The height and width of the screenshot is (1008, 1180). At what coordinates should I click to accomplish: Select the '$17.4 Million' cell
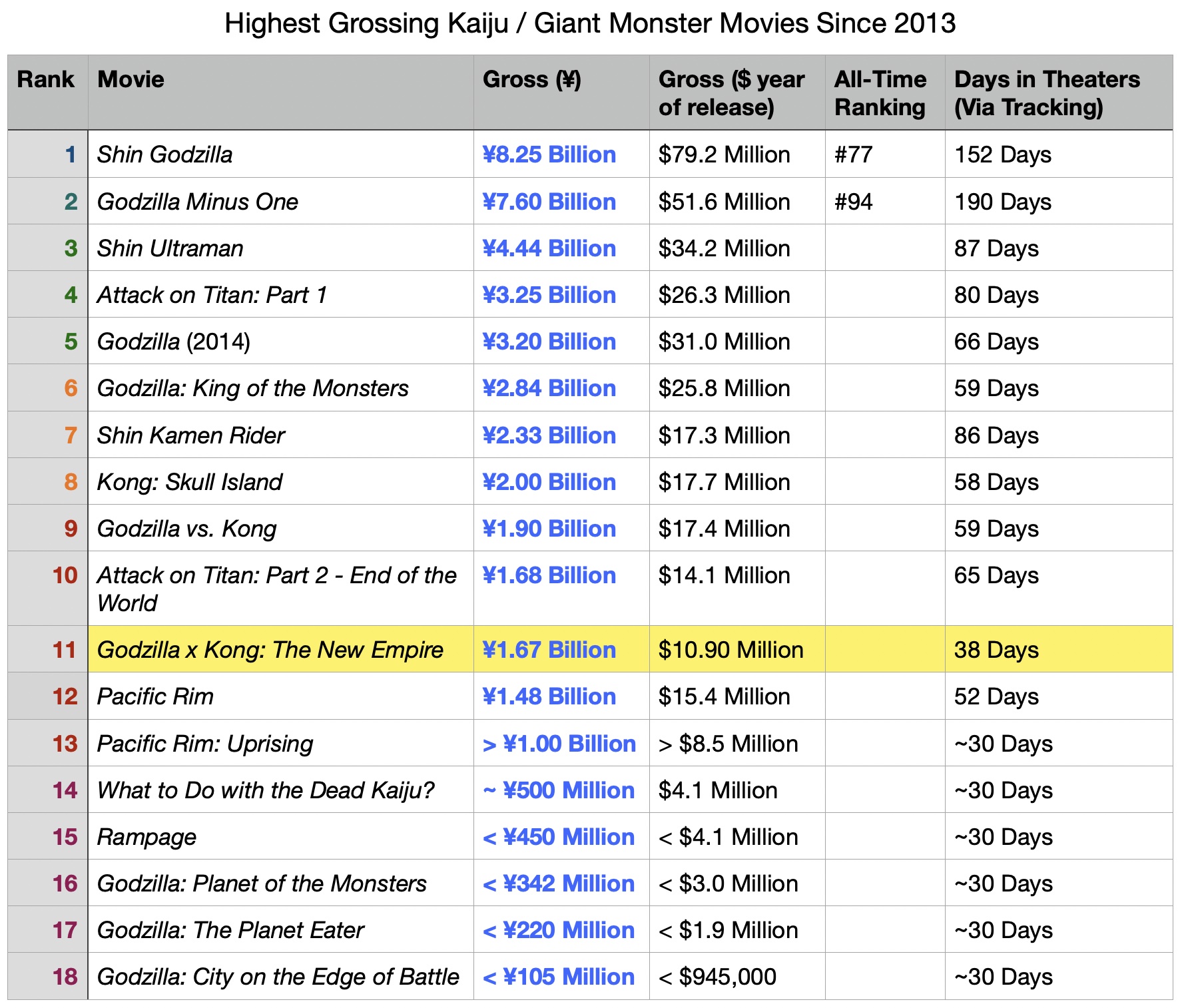(x=737, y=527)
